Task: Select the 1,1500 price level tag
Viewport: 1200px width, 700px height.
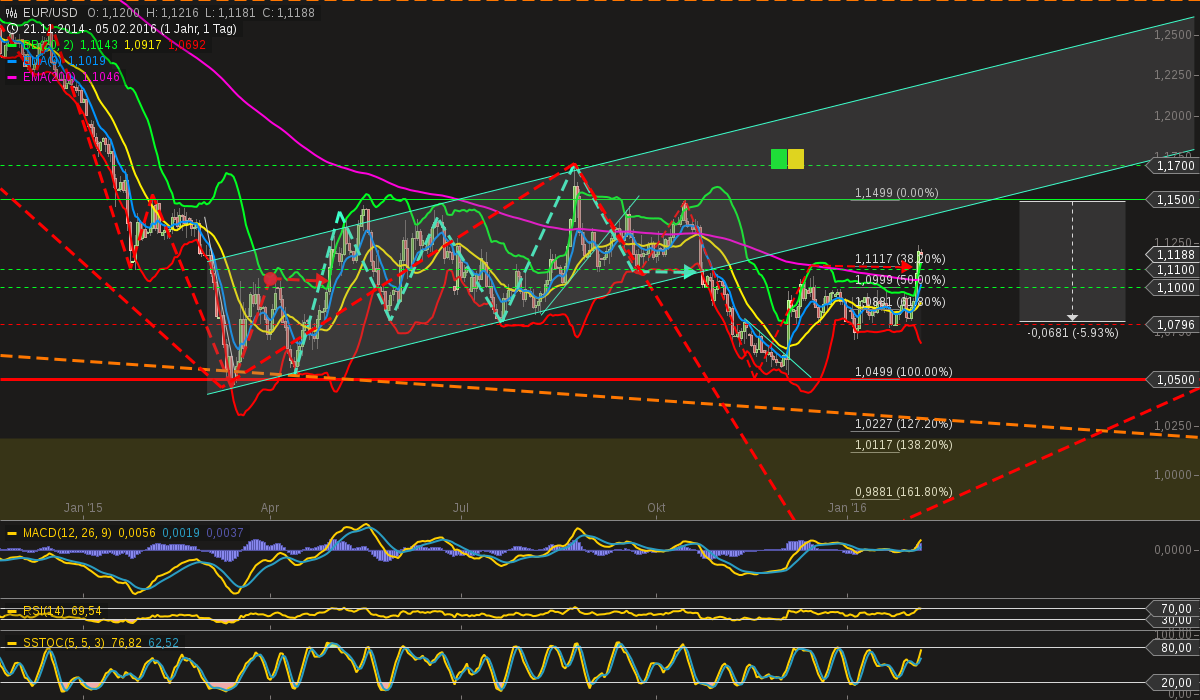Action: point(1174,200)
